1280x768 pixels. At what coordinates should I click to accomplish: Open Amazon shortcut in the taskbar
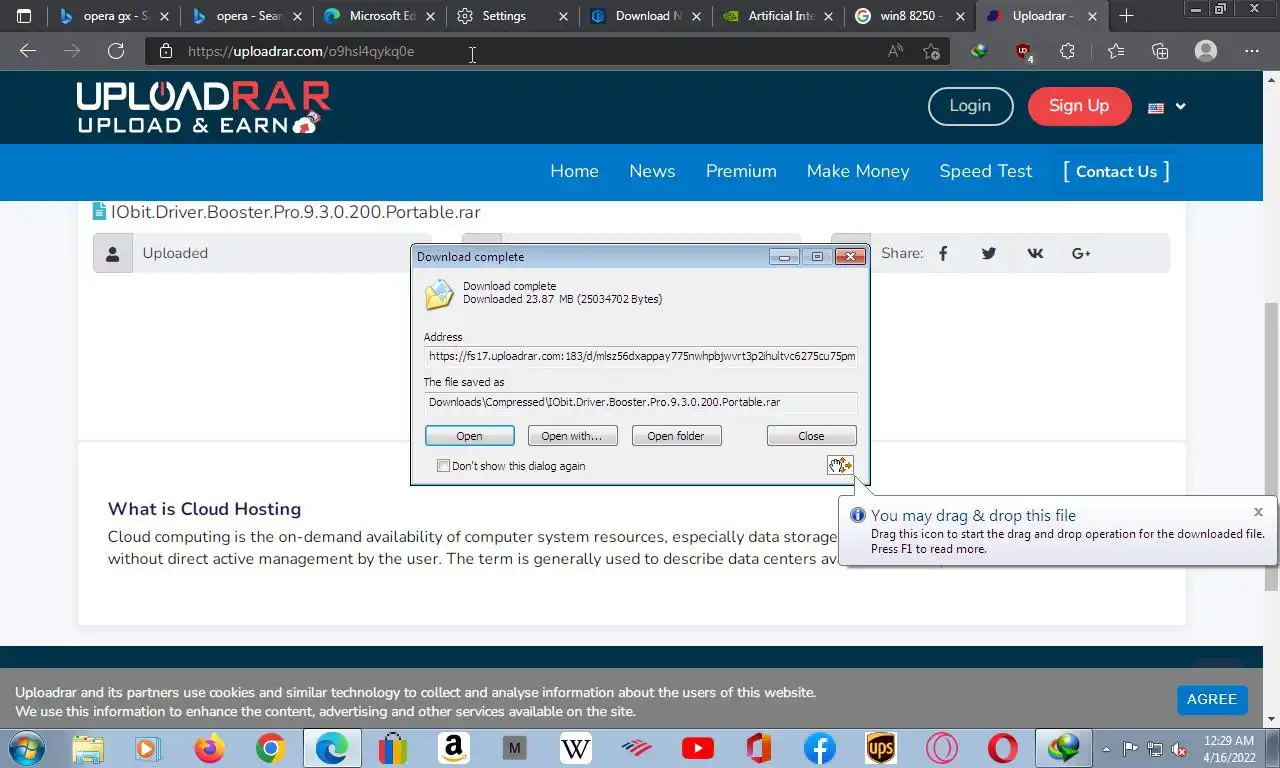453,748
